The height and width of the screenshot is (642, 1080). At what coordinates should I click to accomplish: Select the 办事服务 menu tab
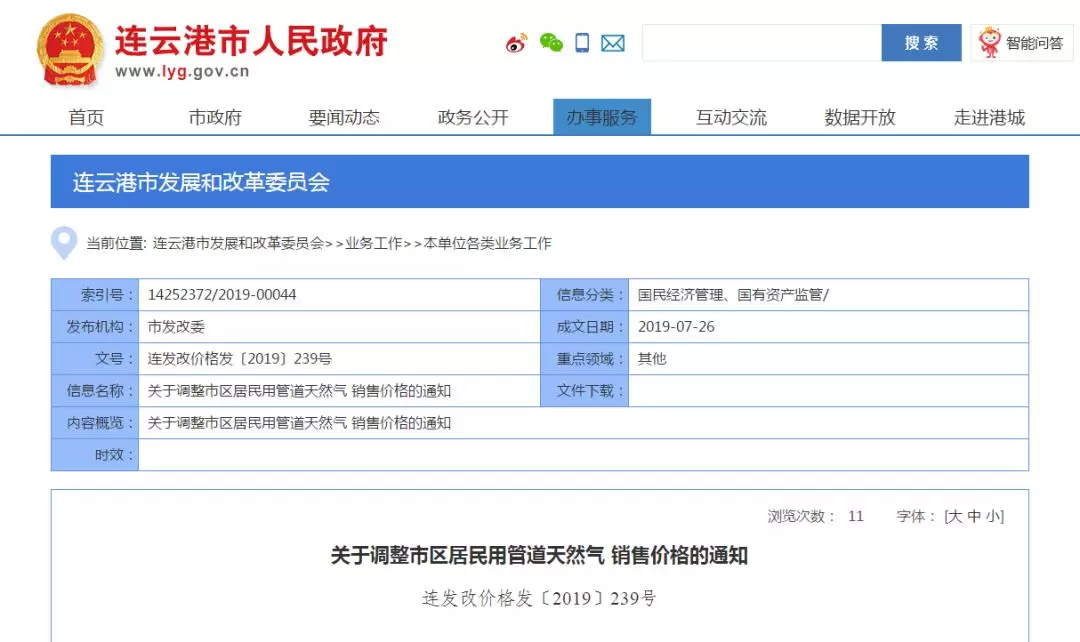[602, 117]
